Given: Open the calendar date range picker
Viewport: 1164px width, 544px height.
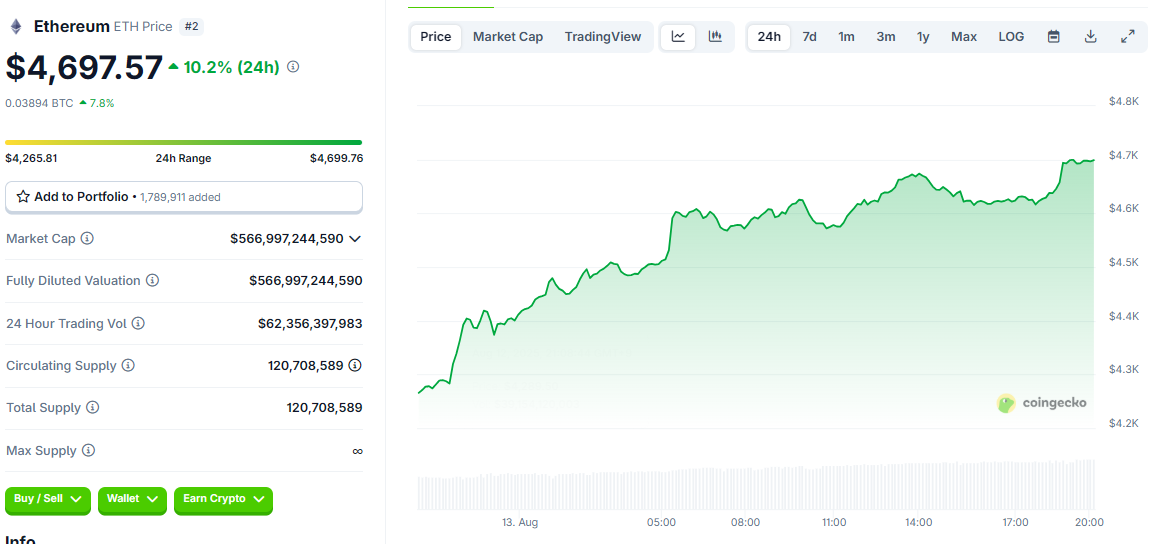Looking at the screenshot, I should click(x=1053, y=36).
